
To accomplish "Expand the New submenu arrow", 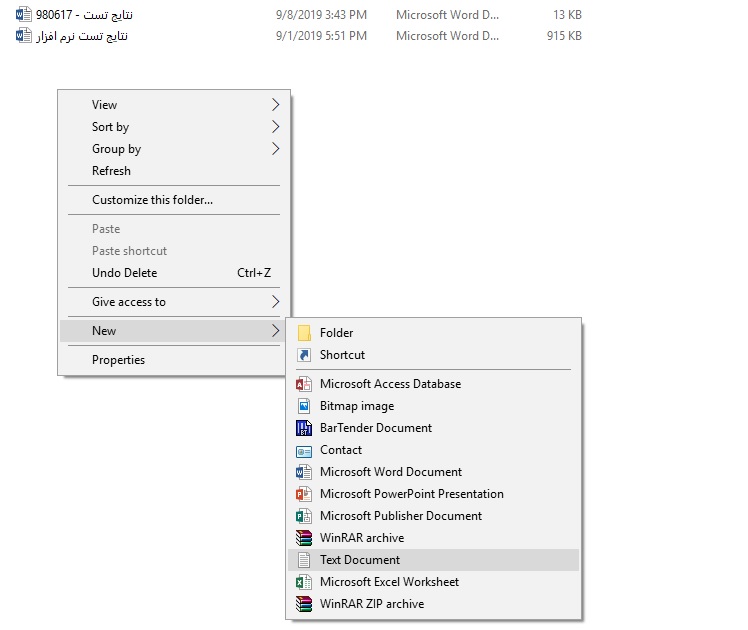I will pos(275,330).
